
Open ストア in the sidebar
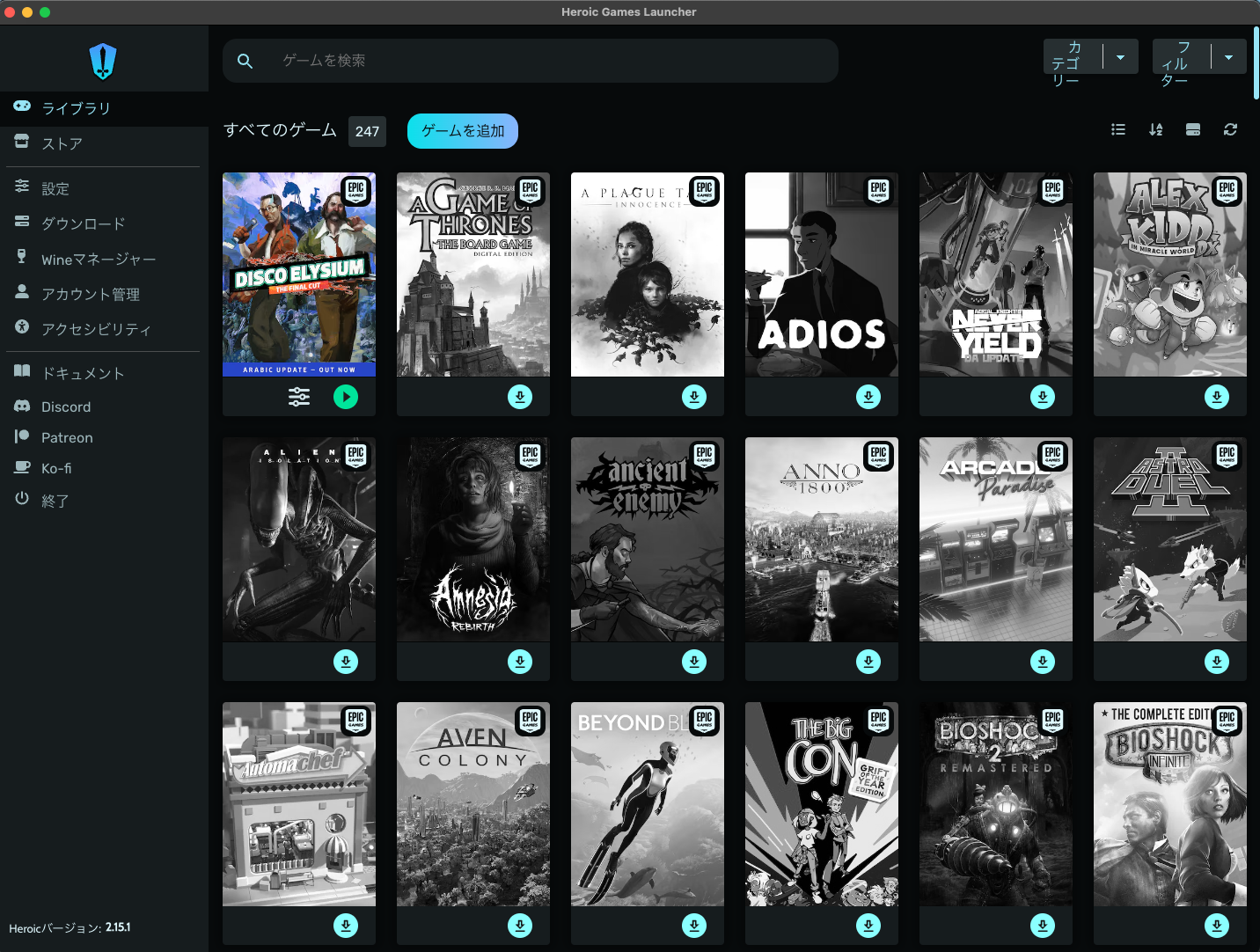(104, 143)
